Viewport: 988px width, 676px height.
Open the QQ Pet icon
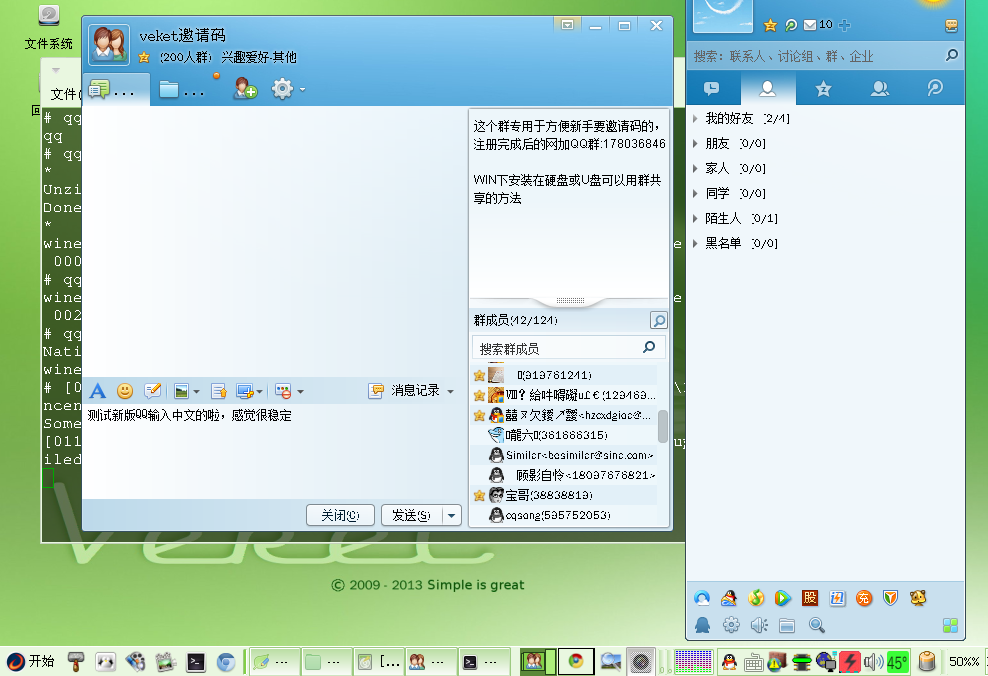point(918,598)
